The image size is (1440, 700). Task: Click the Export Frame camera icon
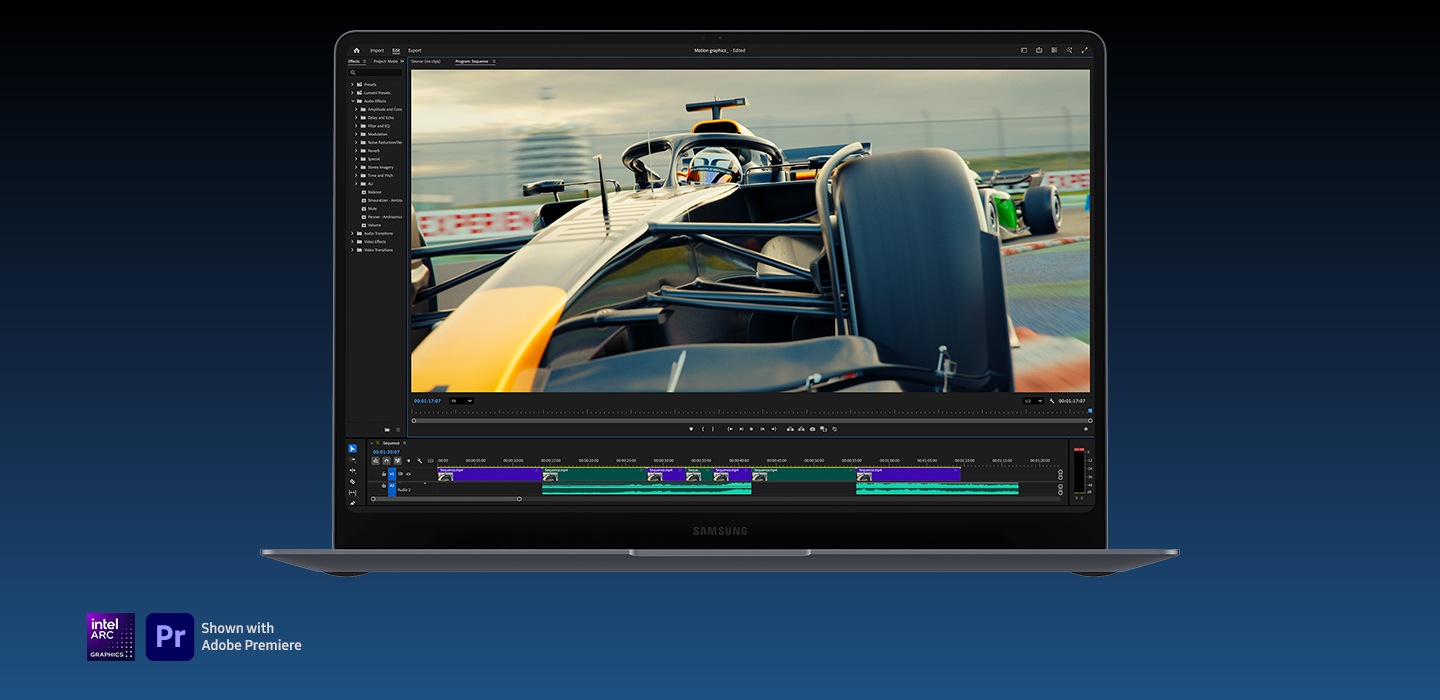[x=812, y=429]
